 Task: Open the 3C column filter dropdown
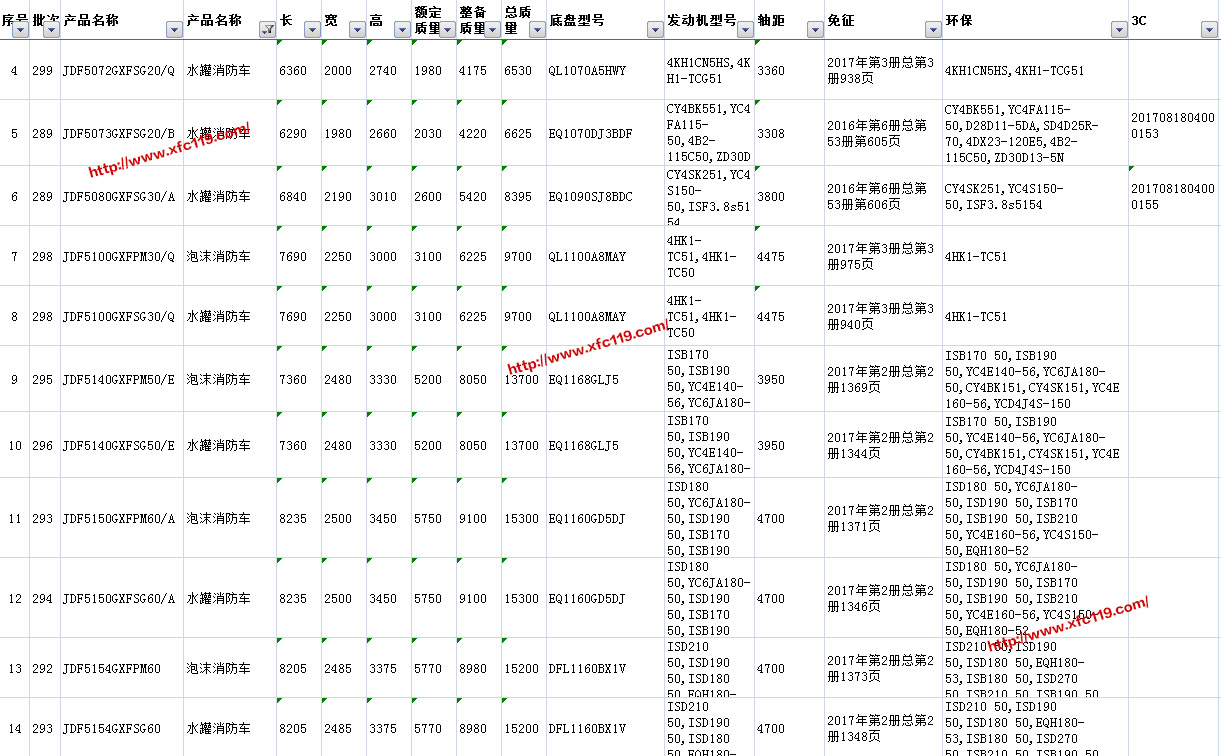(x=1208, y=30)
